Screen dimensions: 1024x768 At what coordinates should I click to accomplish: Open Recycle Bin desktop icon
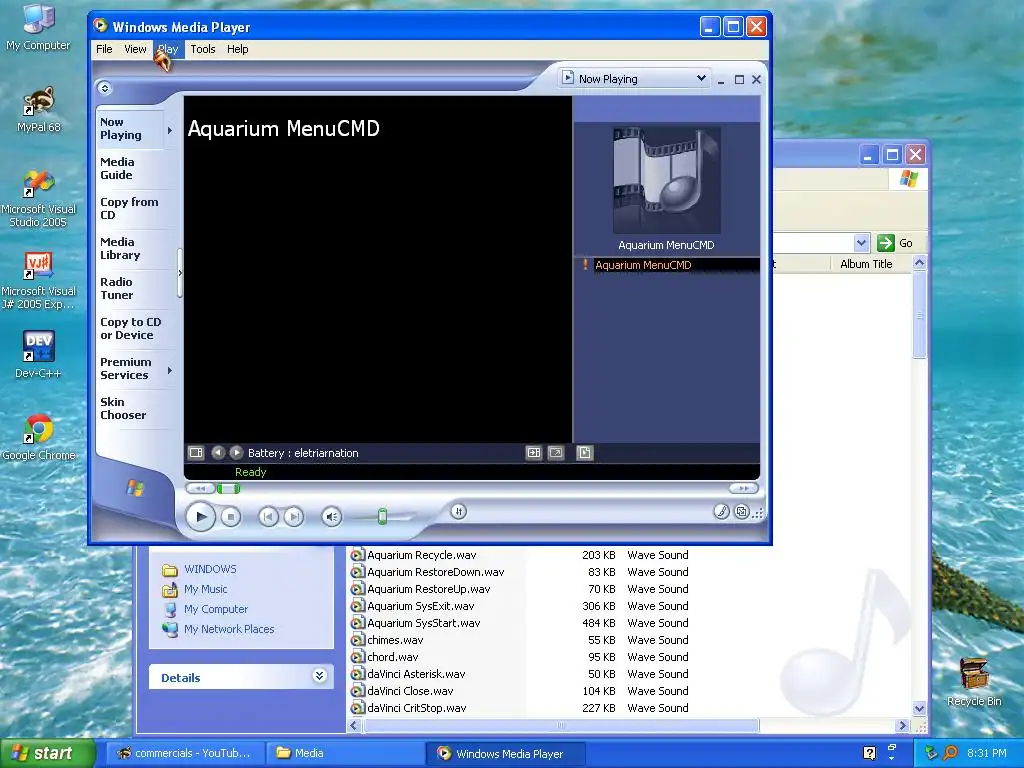[x=974, y=682]
